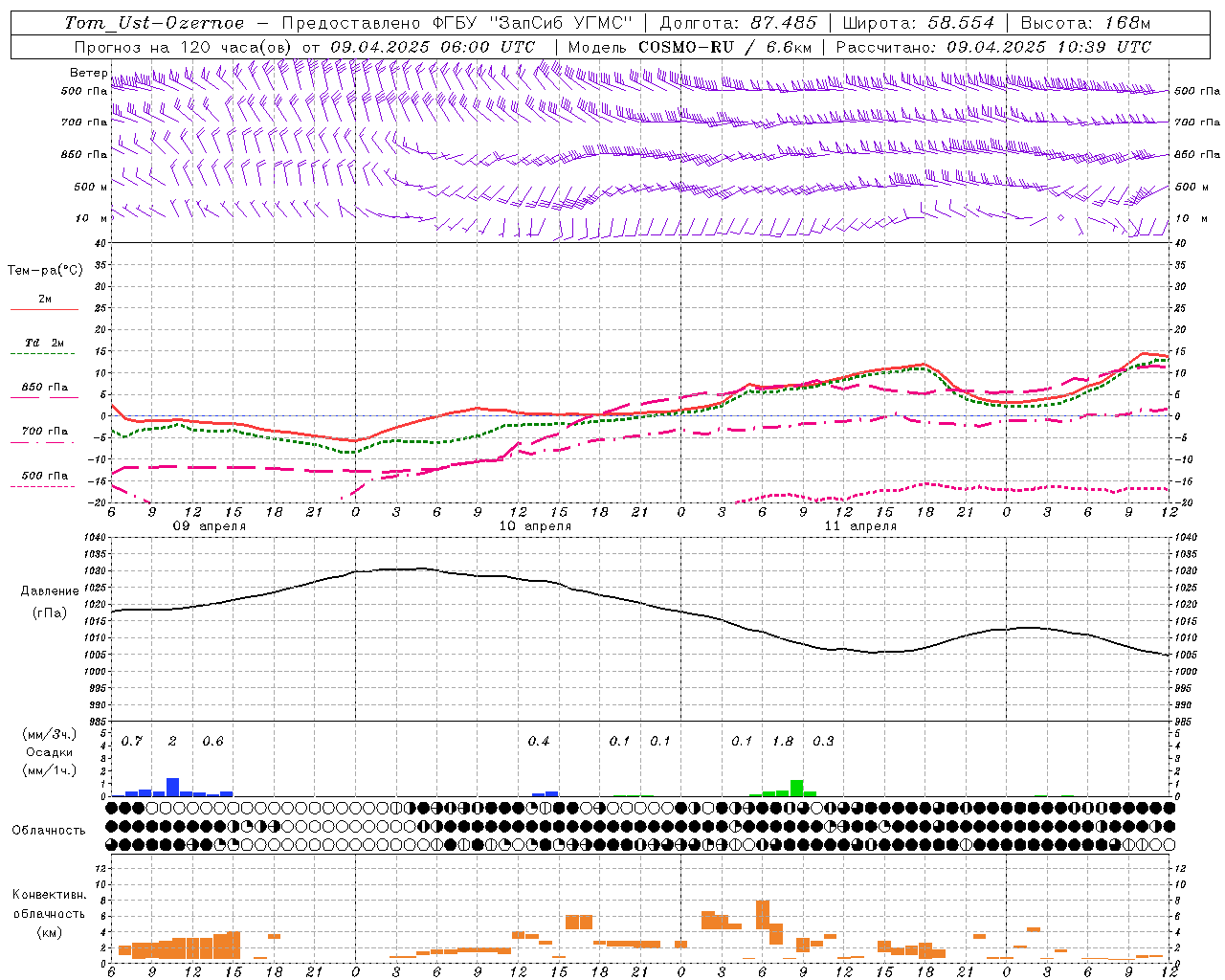1225x980 pixels.
Task: Click the tallest blue precipitation bar
Action: 173,788
